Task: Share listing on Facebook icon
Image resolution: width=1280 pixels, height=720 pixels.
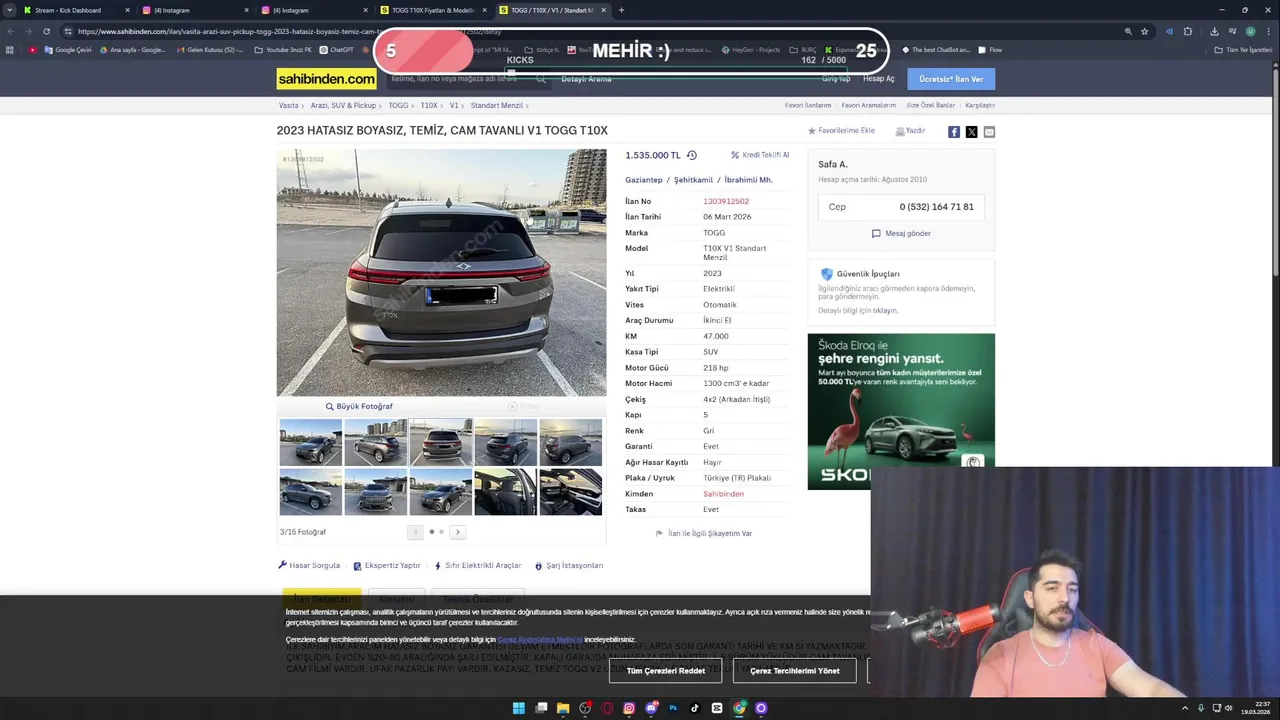Action: [x=954, y=132]
